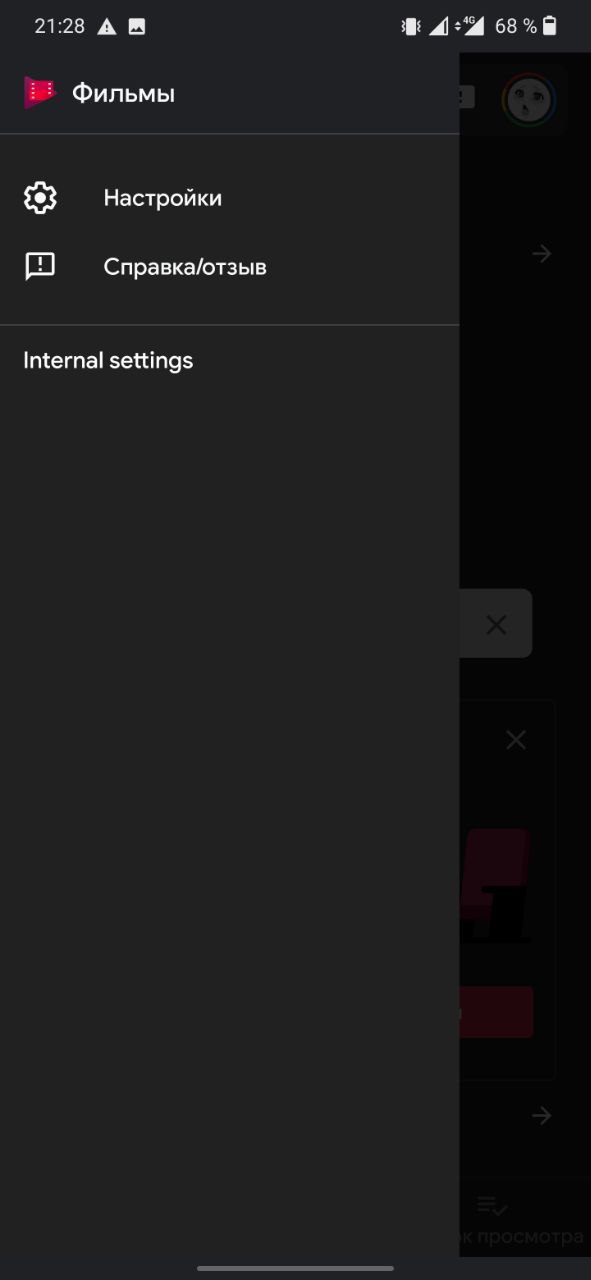Tap the battery icon in the status bar
591x1280 pixels.
click(550, 26)
